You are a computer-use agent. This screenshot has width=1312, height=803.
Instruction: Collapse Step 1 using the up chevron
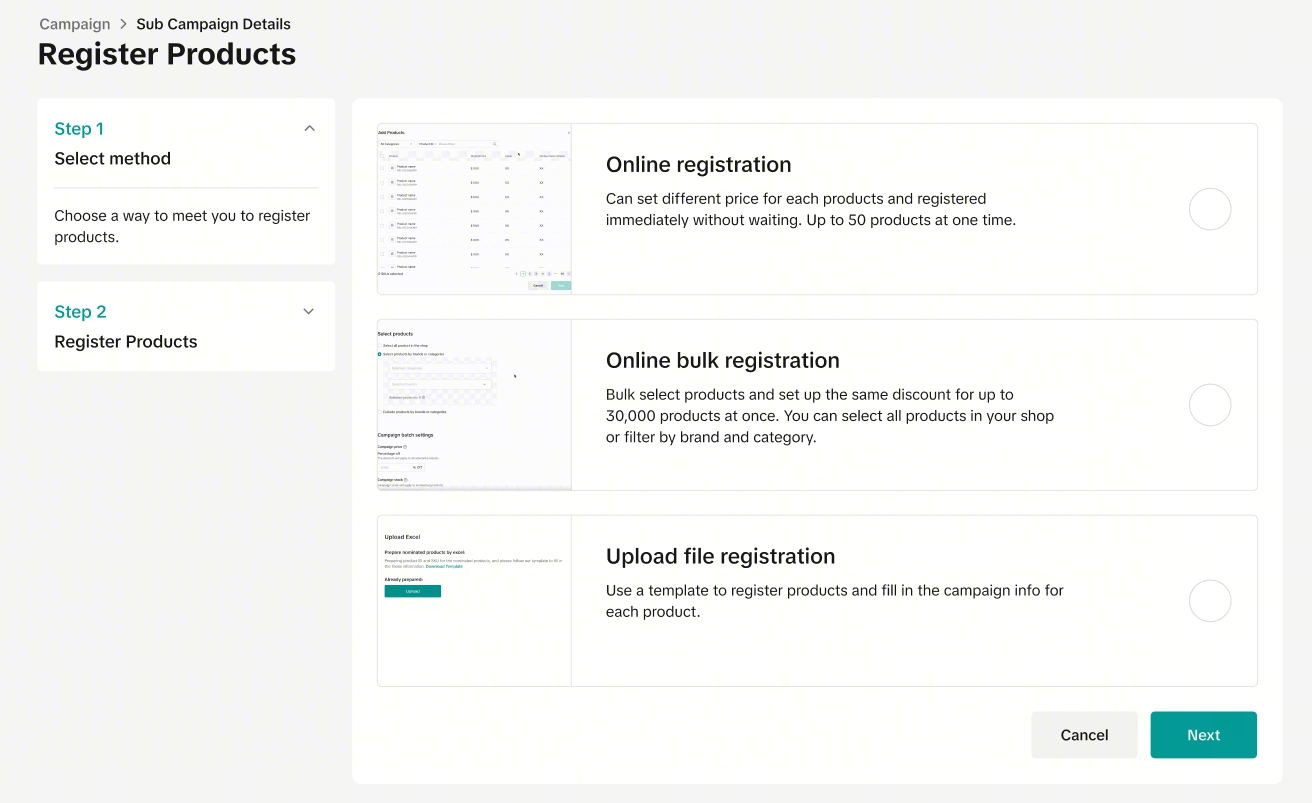[x=309, y=128]
